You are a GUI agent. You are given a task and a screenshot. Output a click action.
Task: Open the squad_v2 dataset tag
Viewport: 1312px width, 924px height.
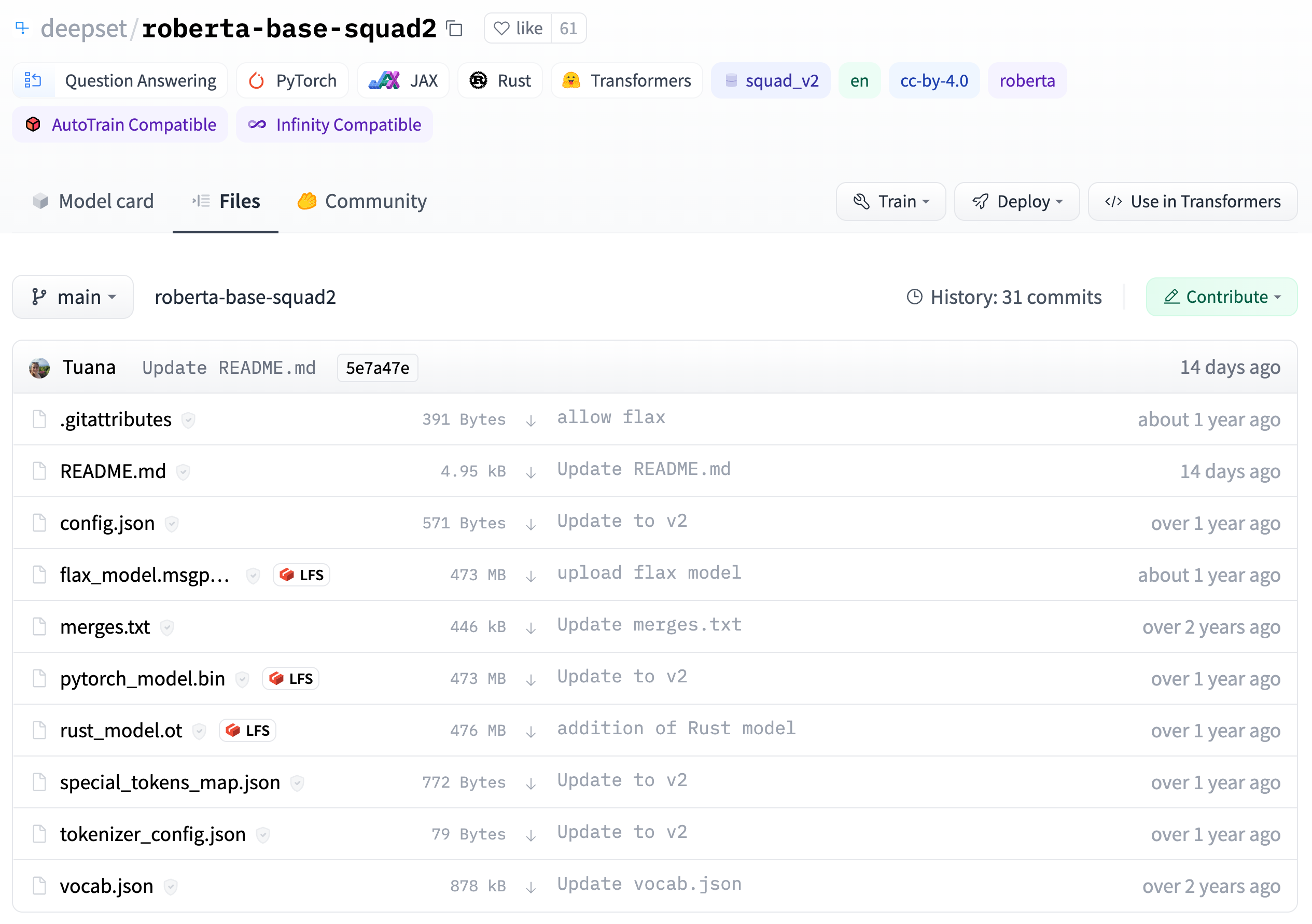[771, 80]
